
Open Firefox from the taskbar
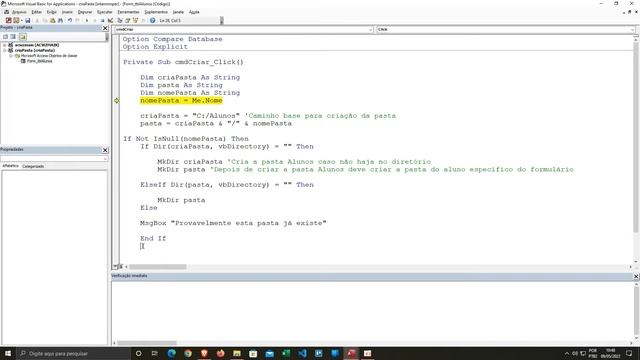pyautogui.click(x=220, y=353)
